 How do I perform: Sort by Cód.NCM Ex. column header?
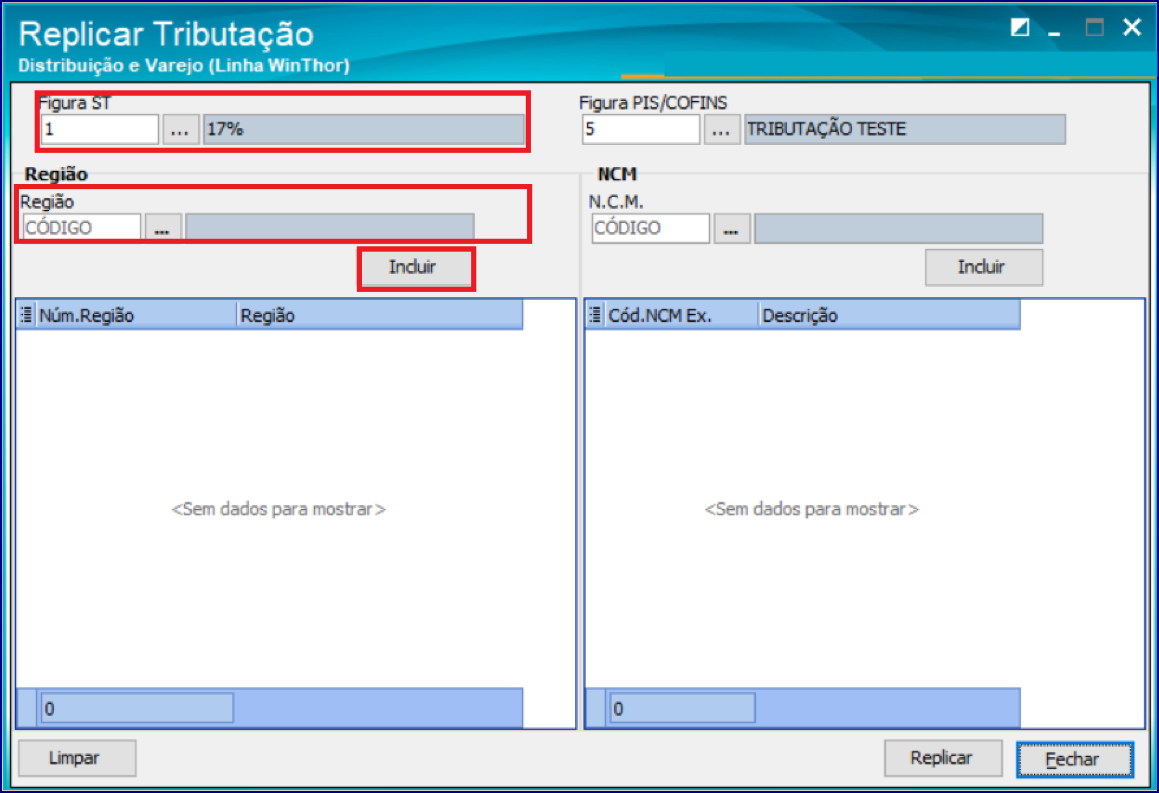[681, 315]
